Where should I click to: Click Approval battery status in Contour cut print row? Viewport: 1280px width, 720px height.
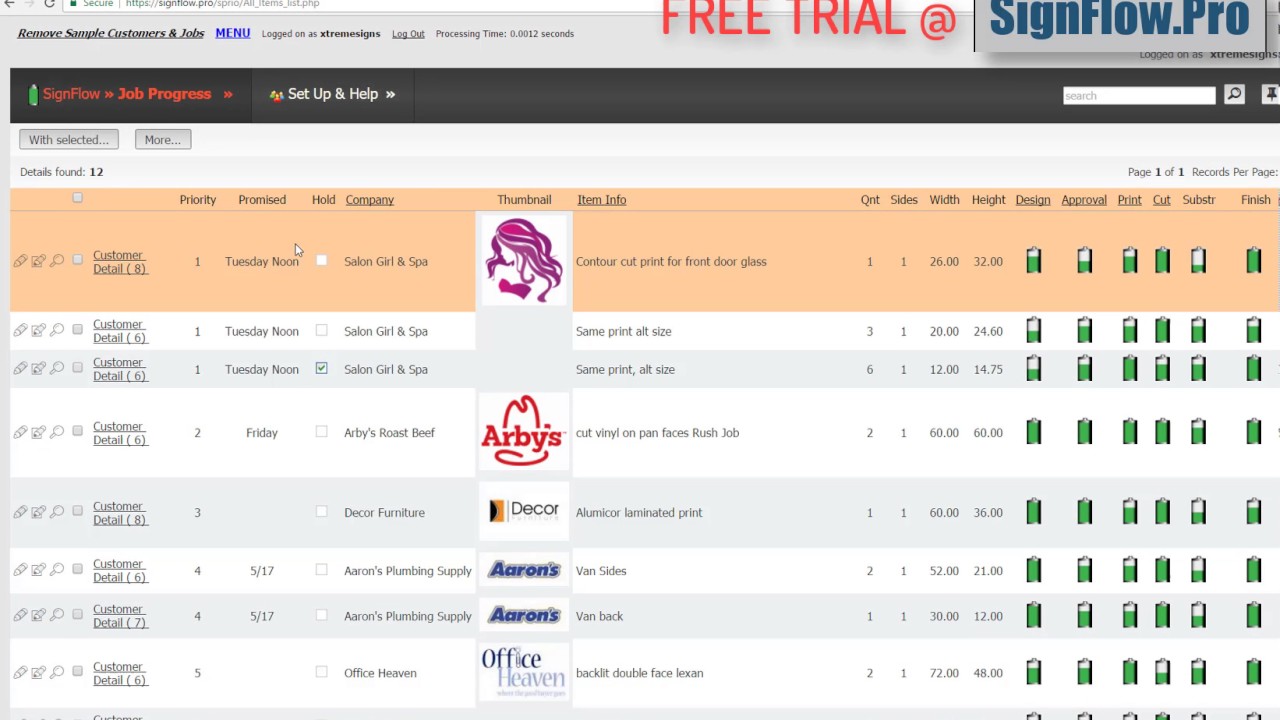pos(1084,261)
